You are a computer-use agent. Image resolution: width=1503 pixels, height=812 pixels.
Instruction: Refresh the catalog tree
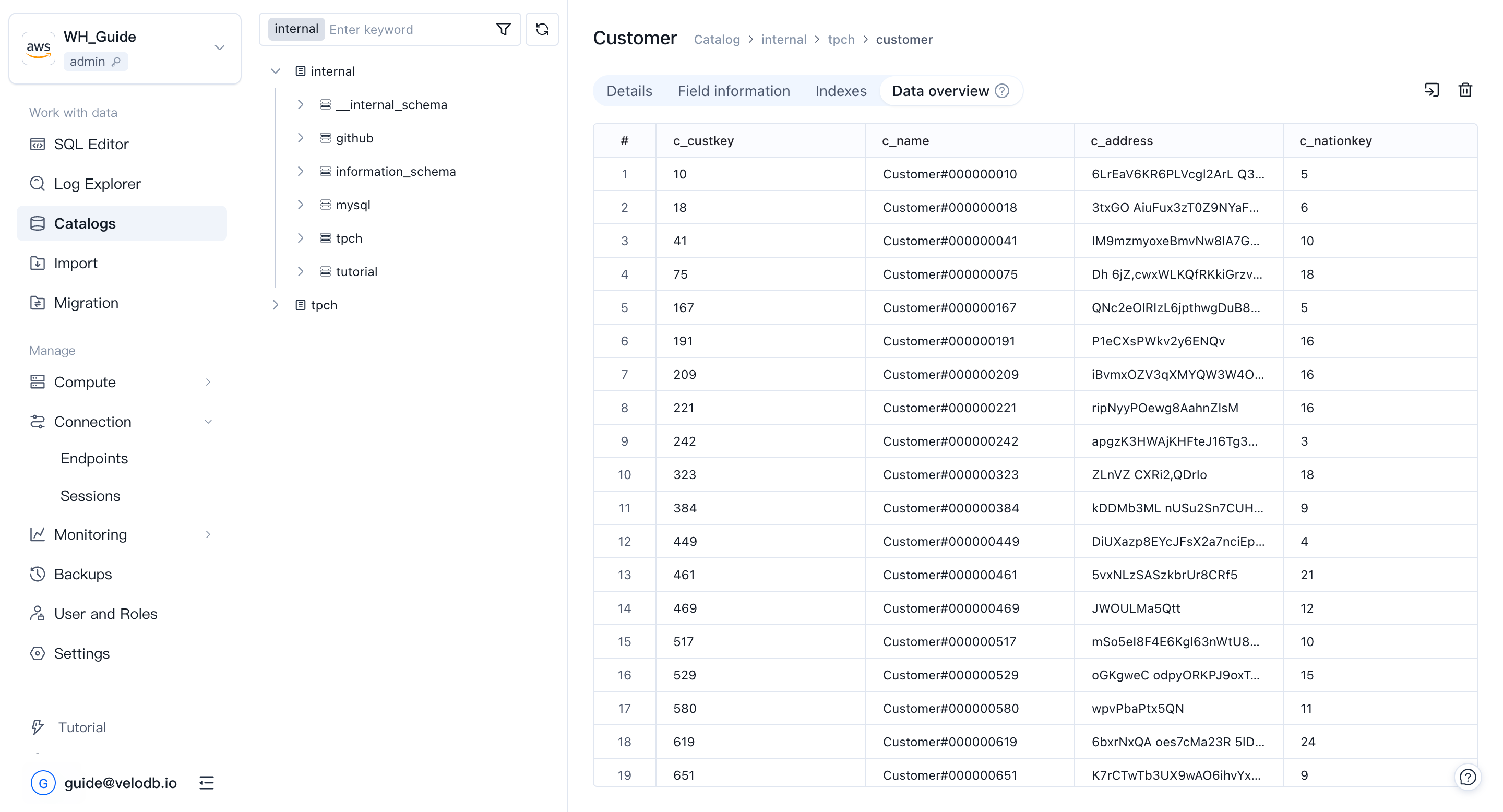click(x=542, y=29)
